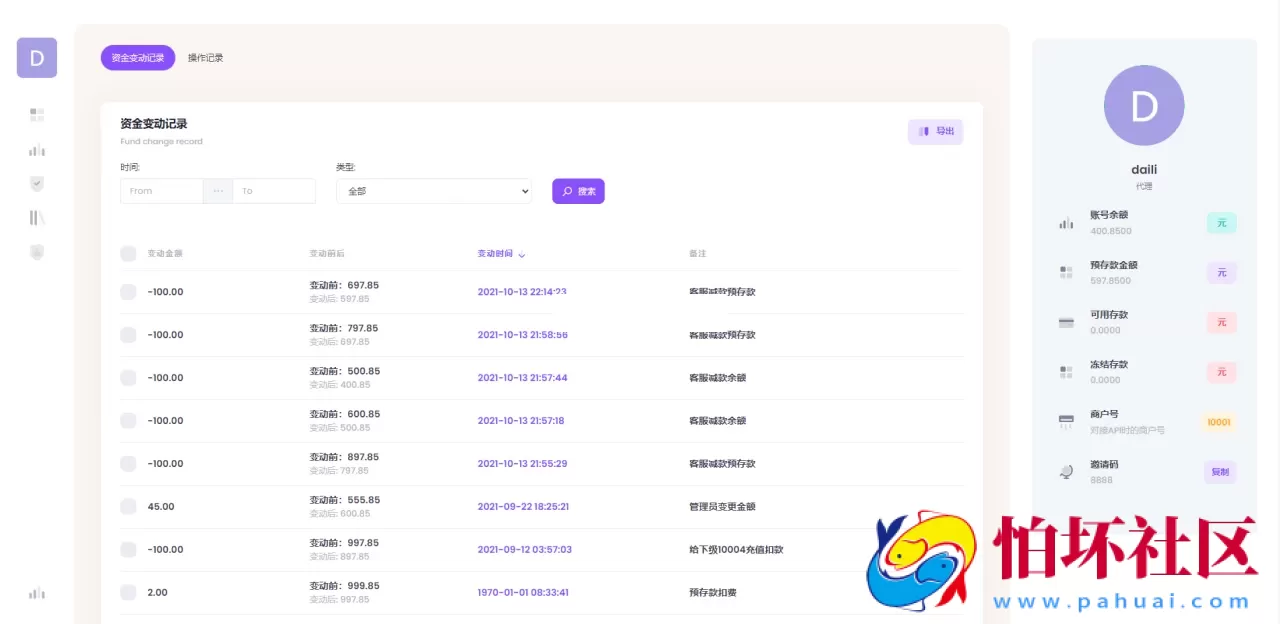Select the statistics bar chart icon in sidebar
1280x624 pixels.
pyautogui.click(x=36, y=150)
